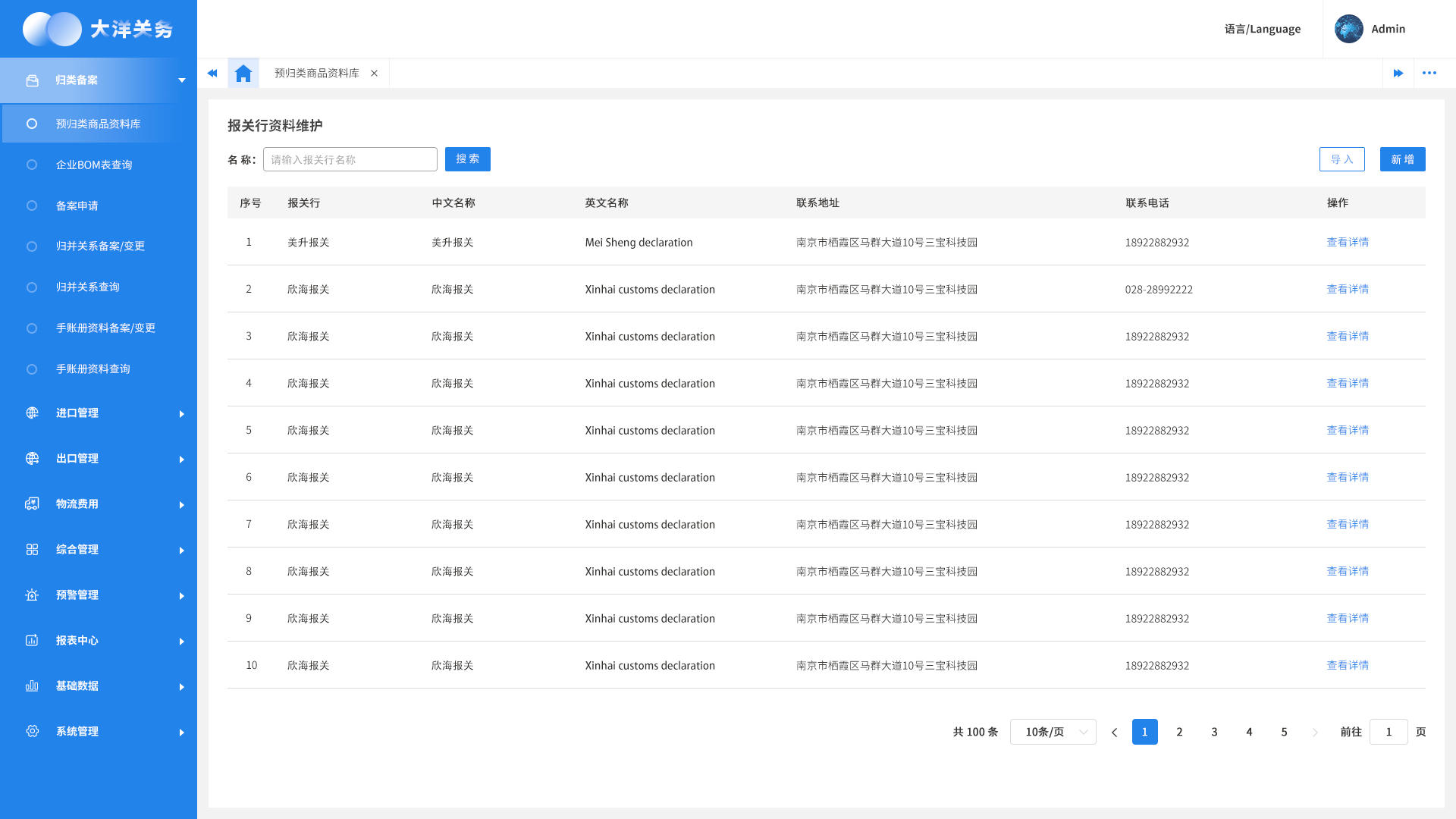Collapse the 归类备案 menu arrow

pyautogui.click(x=182, y=80)
